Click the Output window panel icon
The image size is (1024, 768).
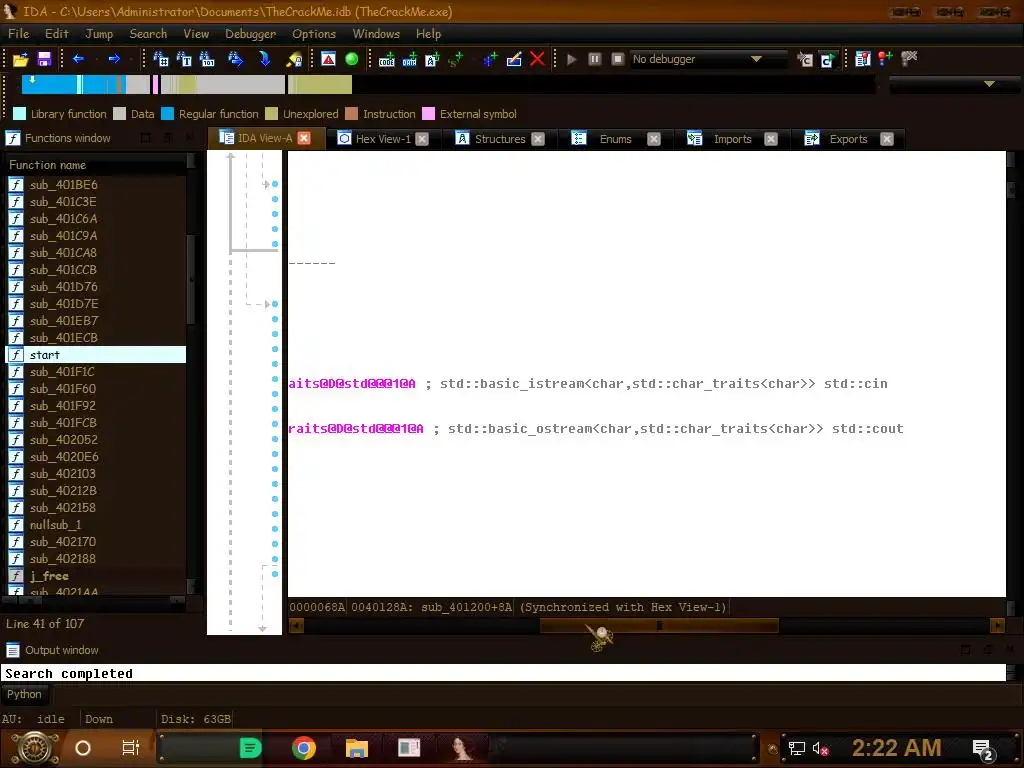[12, 650]
